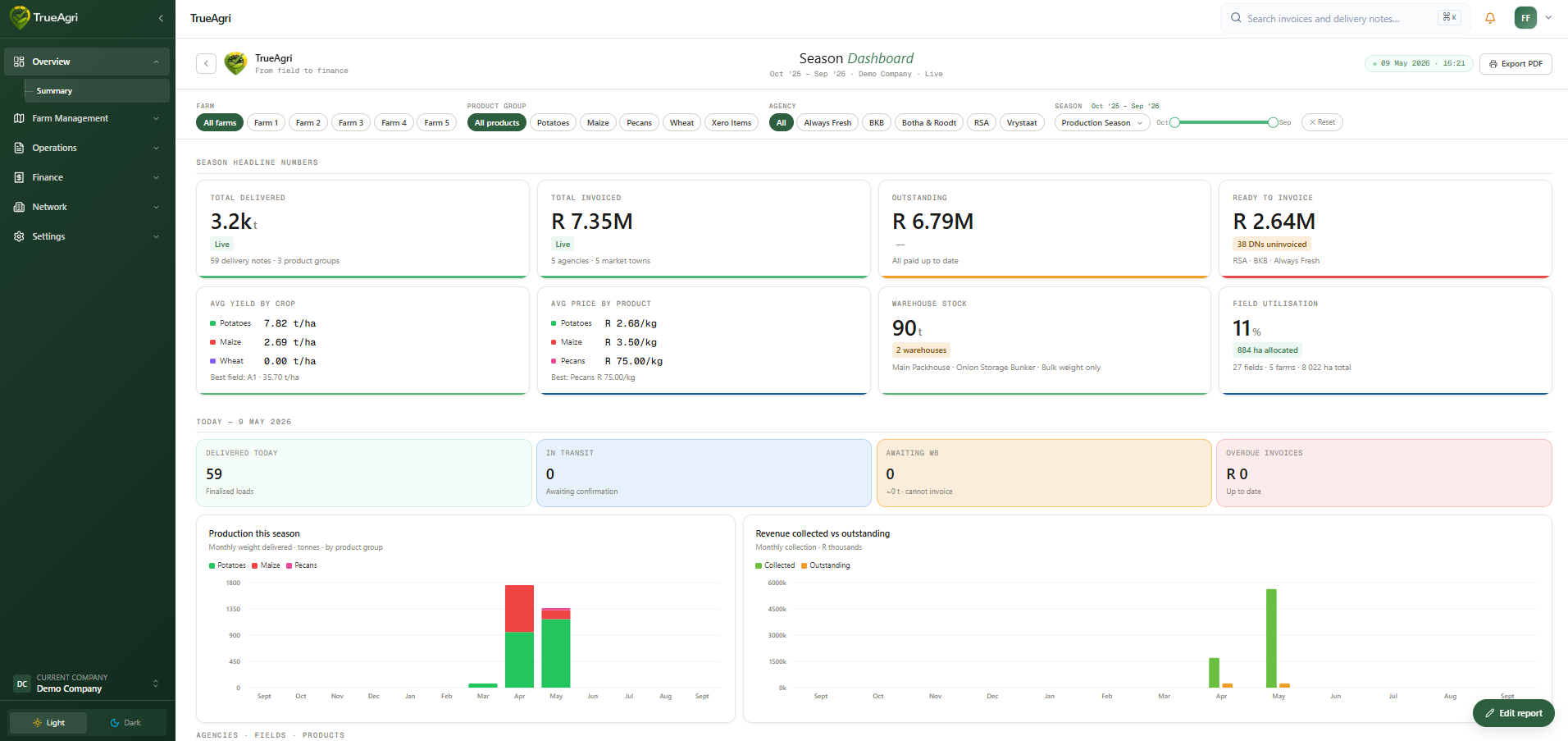Click the TrueAgri dashboard header logo

[x=235, y=63]
